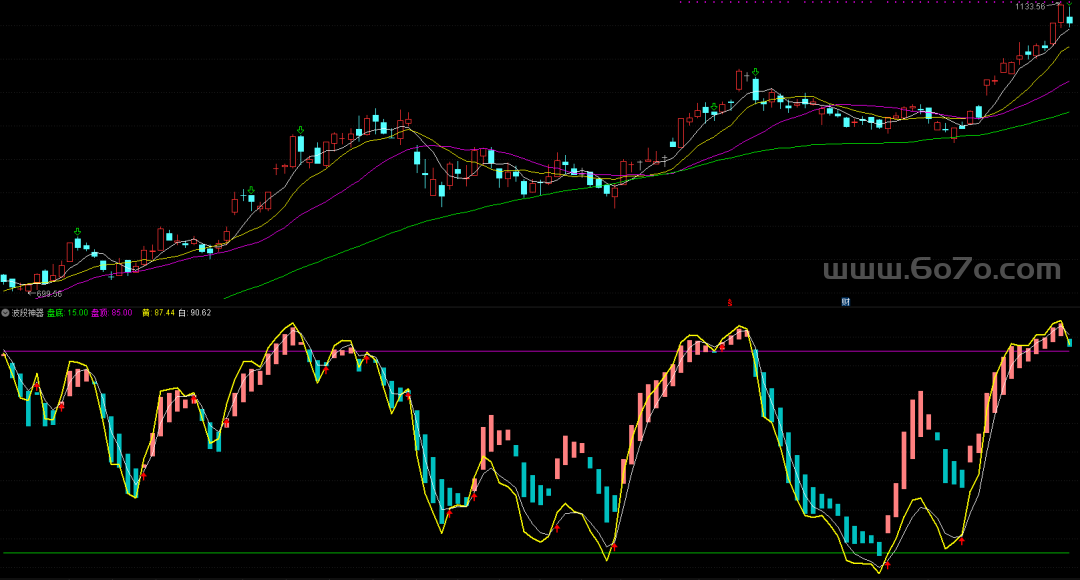Viewport: 1080px width, 580px height.
Task: Click the www.6o7o.com watermark link
Action: click(940, 270)
